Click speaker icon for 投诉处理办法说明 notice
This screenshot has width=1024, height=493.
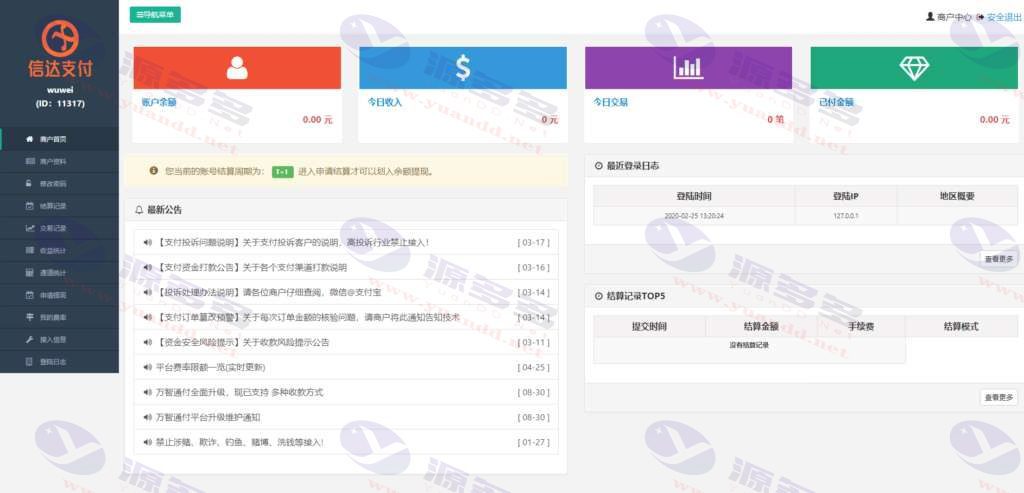pyautogui.click(x=147, y=292)
